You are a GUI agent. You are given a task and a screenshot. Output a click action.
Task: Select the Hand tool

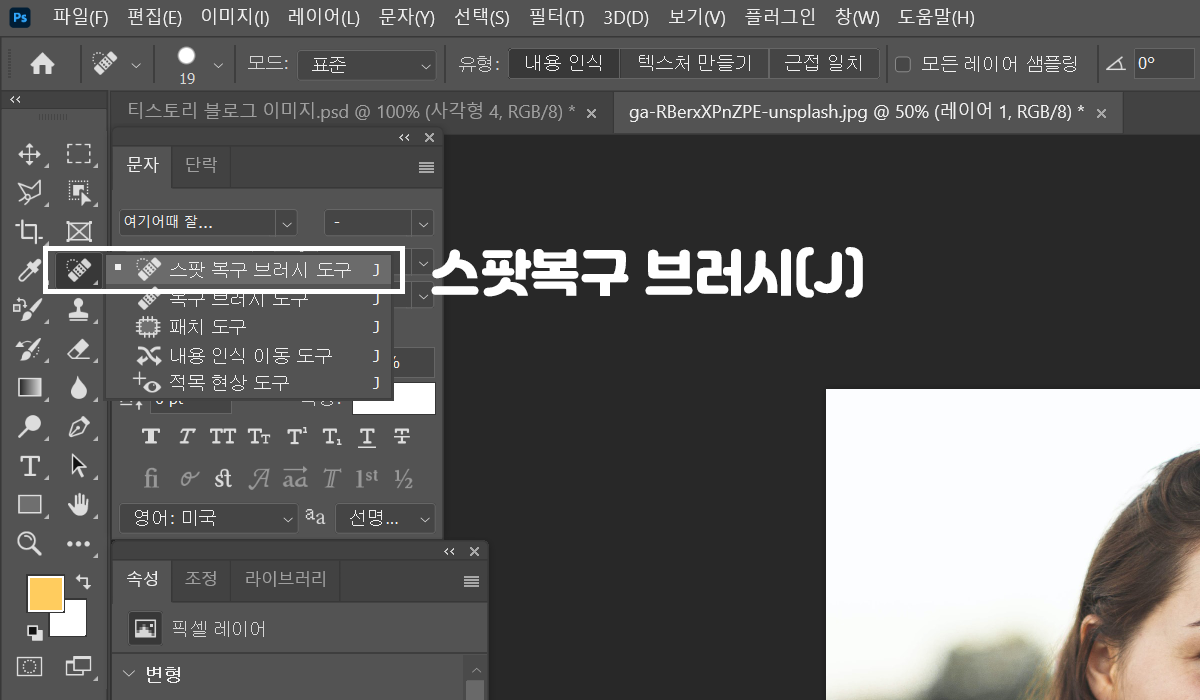79,504
